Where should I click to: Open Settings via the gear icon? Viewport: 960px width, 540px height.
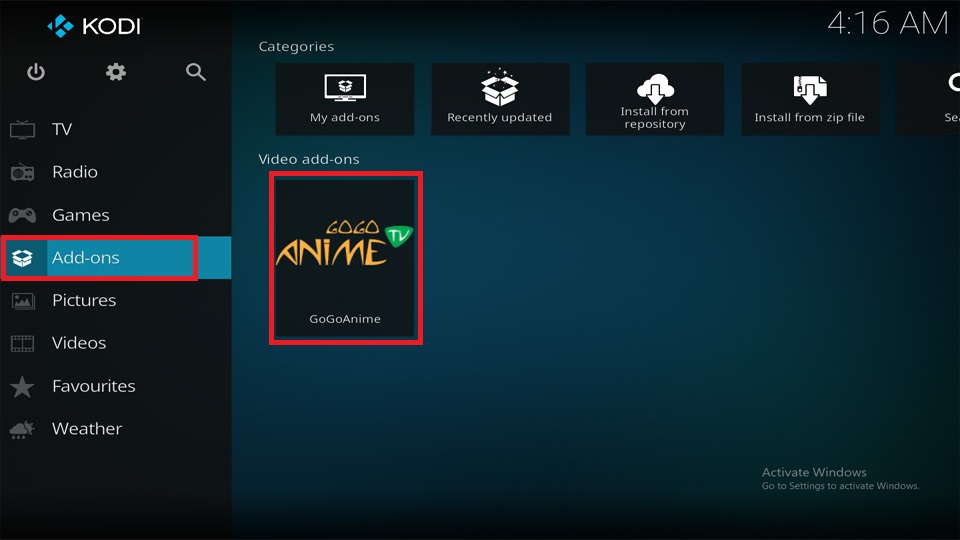(116, 72)
